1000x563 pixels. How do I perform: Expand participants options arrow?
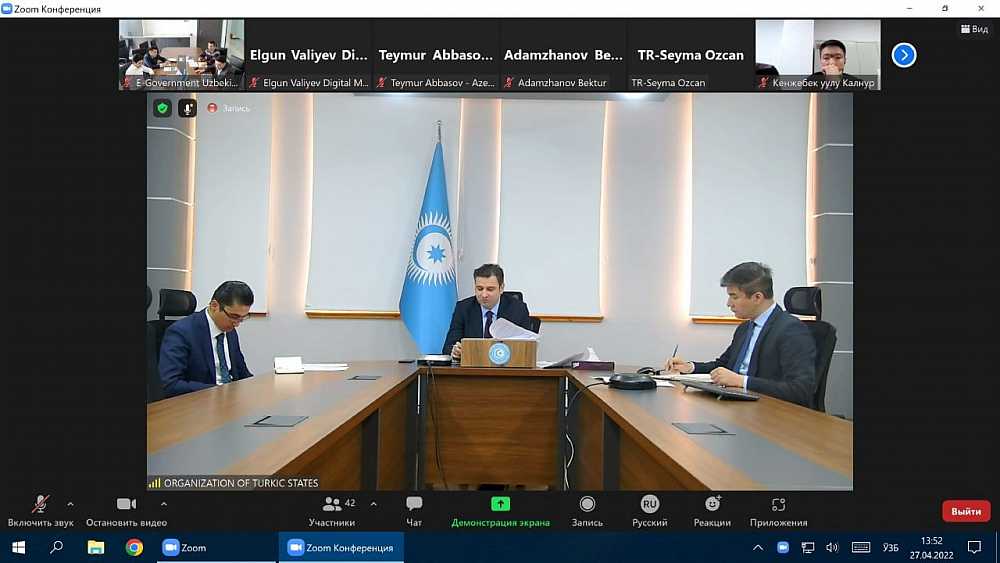point(374,504)
